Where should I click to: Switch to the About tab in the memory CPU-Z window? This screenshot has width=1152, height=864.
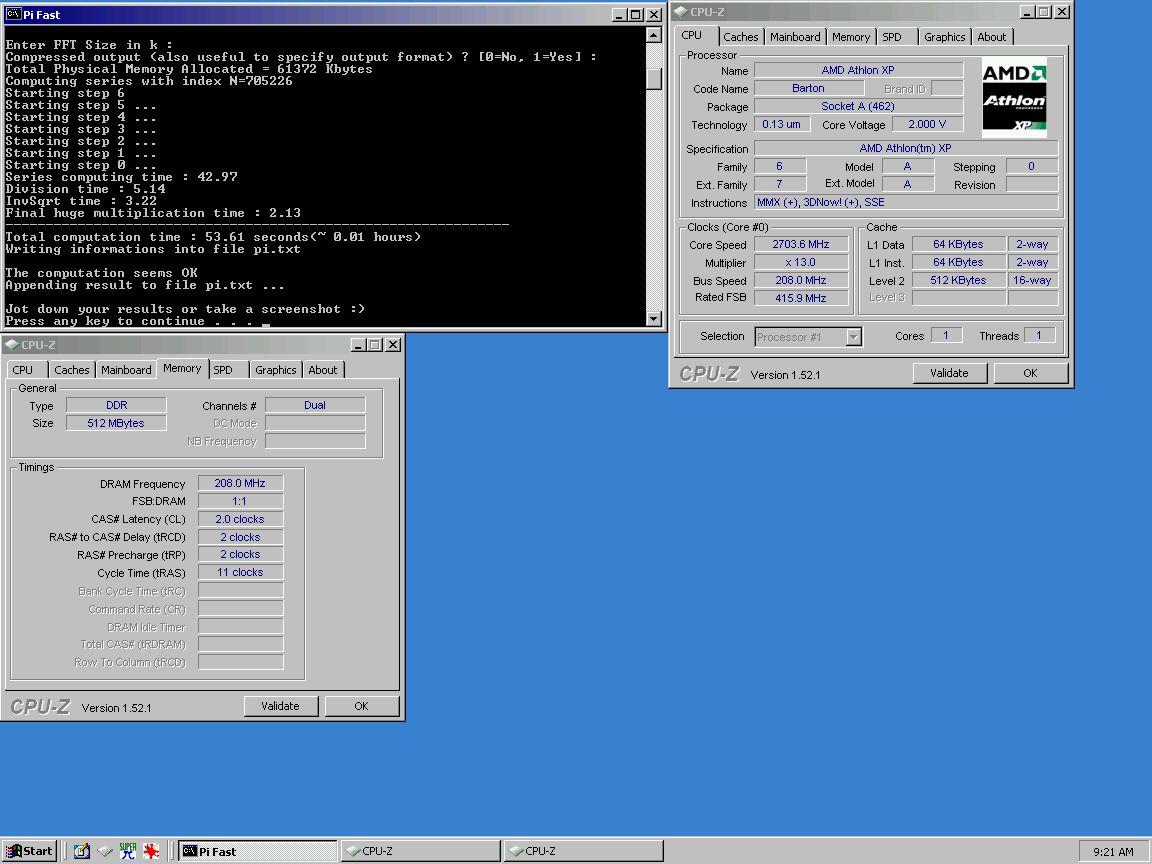323,370
